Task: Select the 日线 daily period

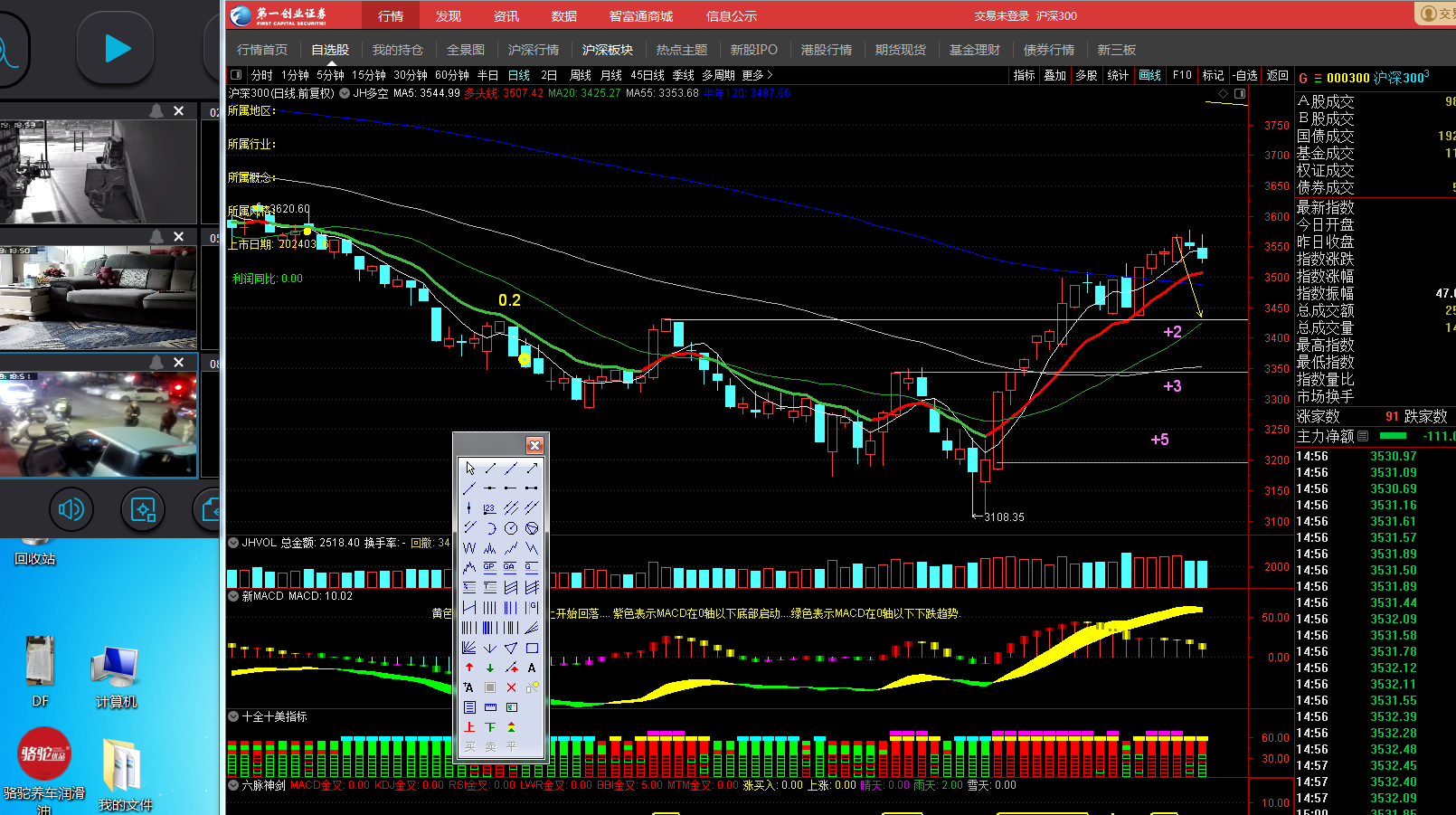Action: pos(519,75)
